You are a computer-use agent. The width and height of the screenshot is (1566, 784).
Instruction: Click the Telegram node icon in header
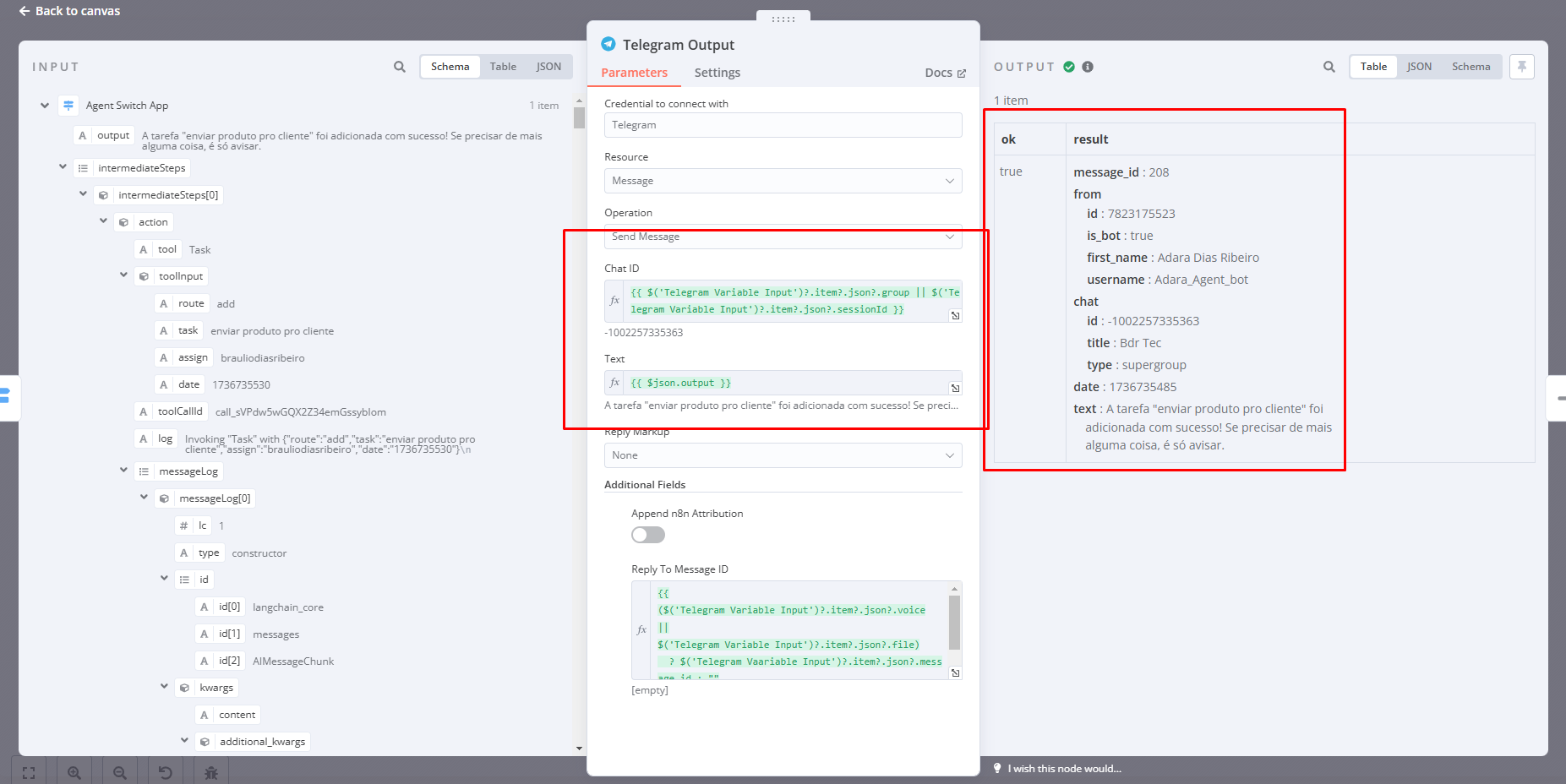[608, 44]
